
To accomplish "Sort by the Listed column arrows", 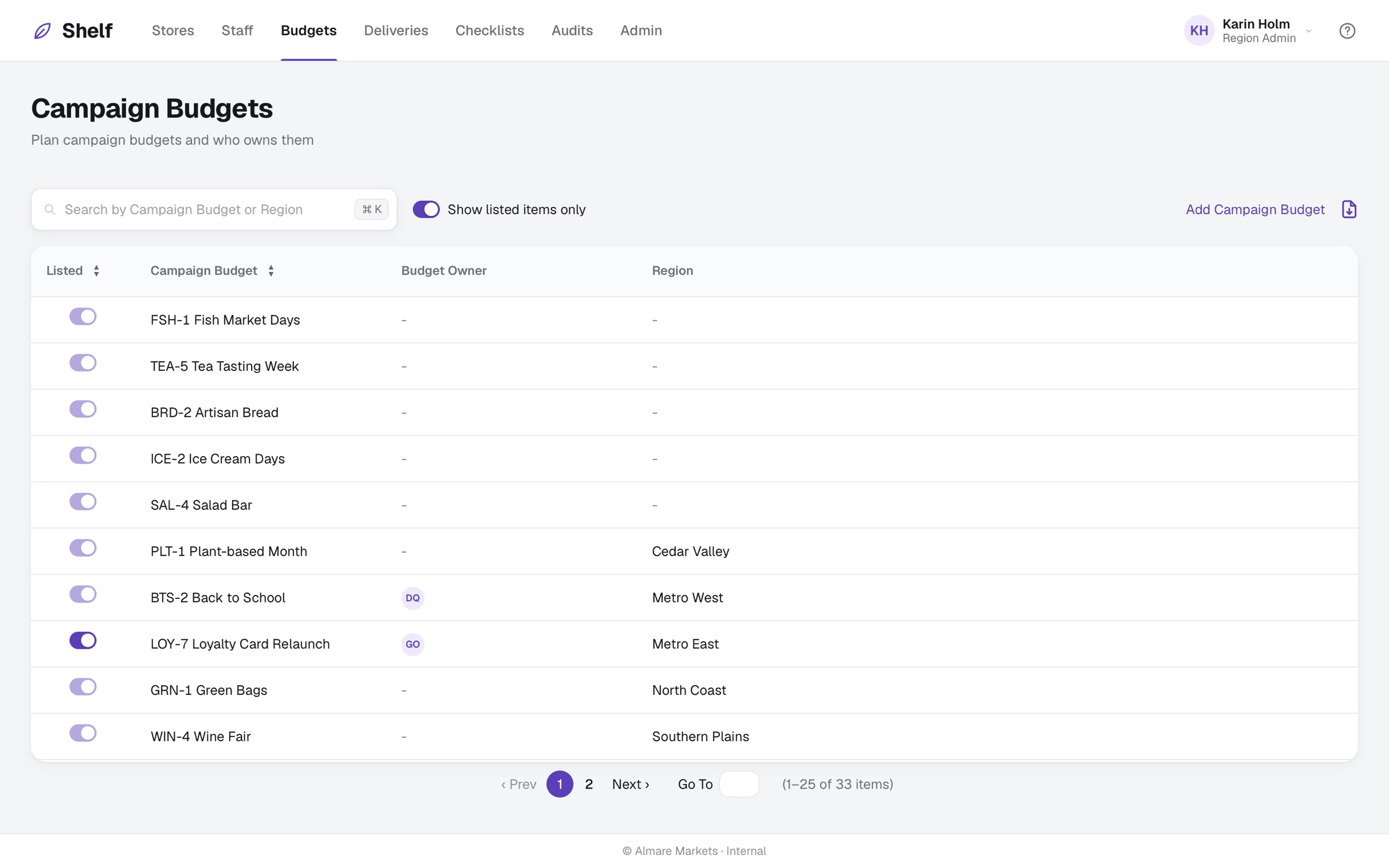I will (97, 271).
